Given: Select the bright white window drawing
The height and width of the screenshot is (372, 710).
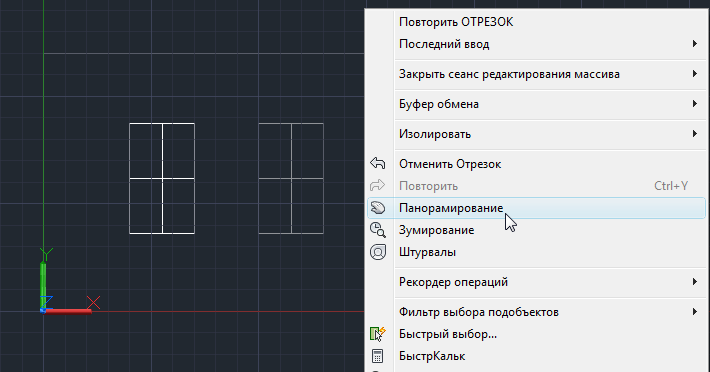Looking at the screenshot, I should pos(162,179).
